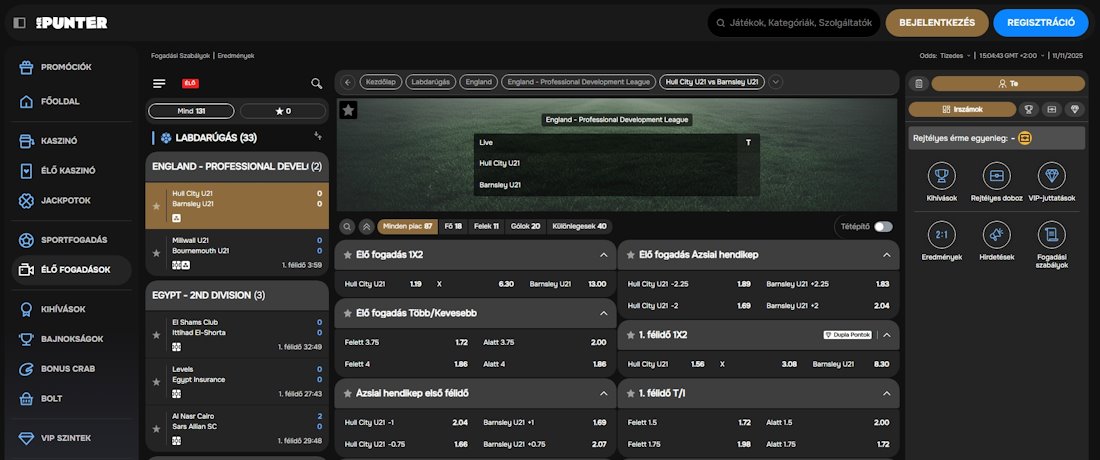Open the breadcrumb dropdown after the match name

tap(776, 82)
